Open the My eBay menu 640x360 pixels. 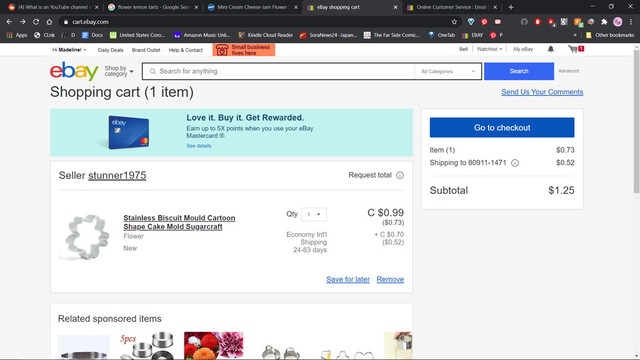(523, 49)
